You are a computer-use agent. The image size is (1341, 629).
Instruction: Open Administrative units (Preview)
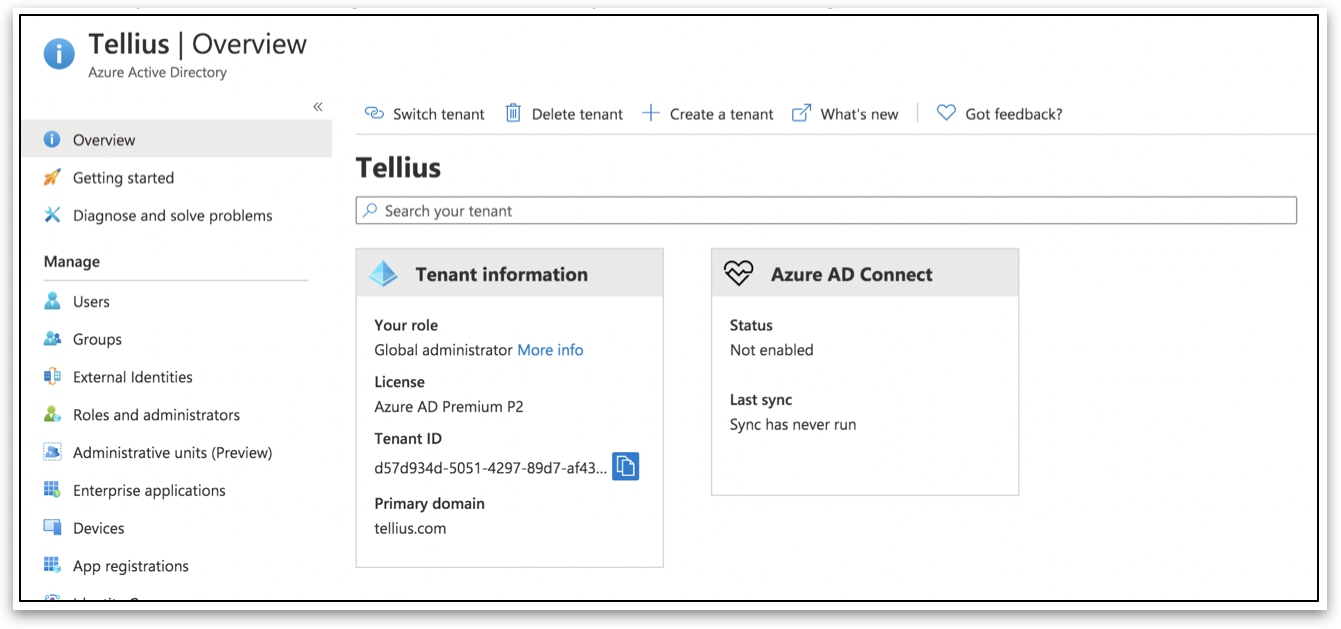point(172,453)
